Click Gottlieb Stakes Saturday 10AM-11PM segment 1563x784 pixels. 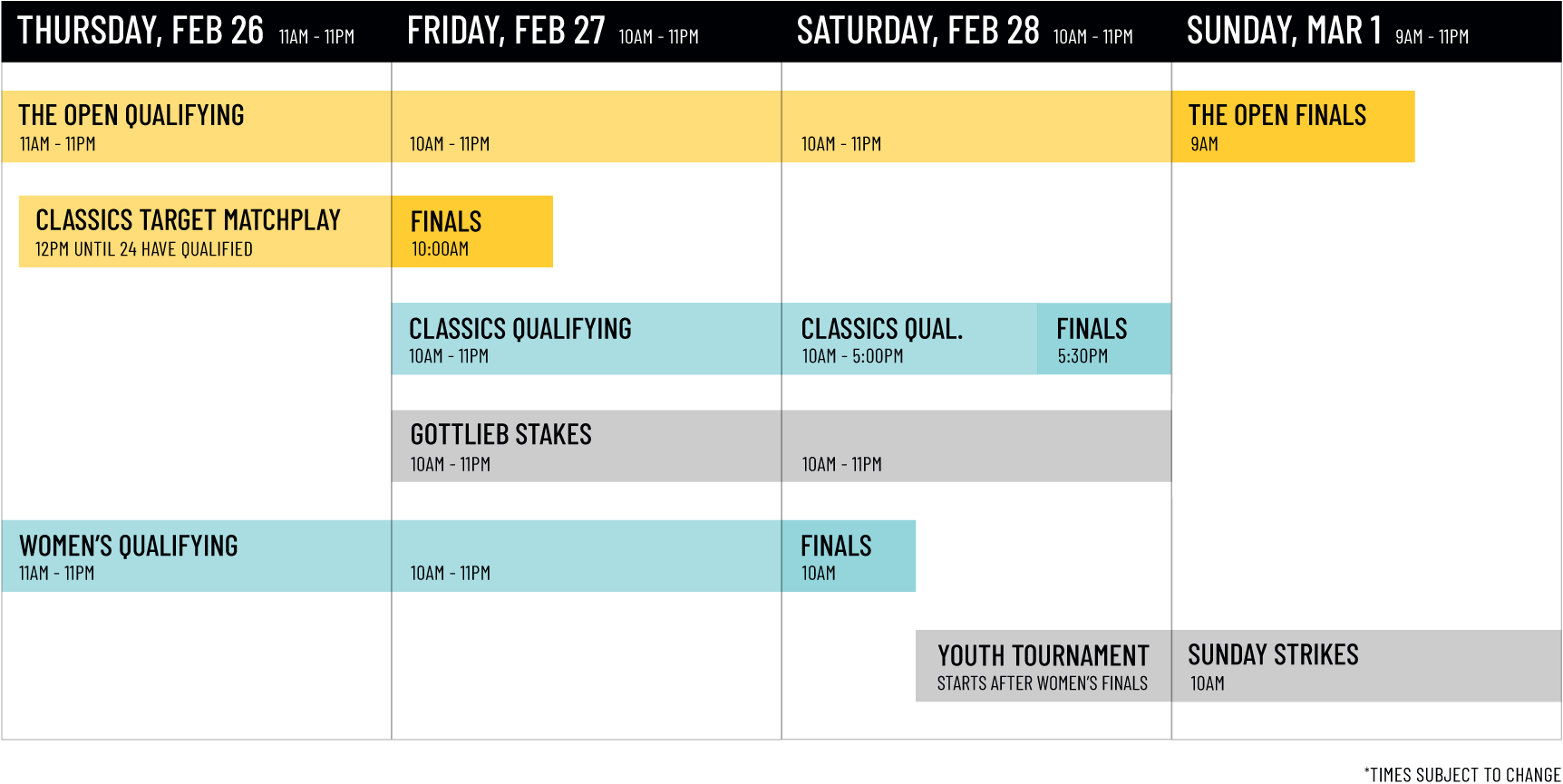pos(976,447)
